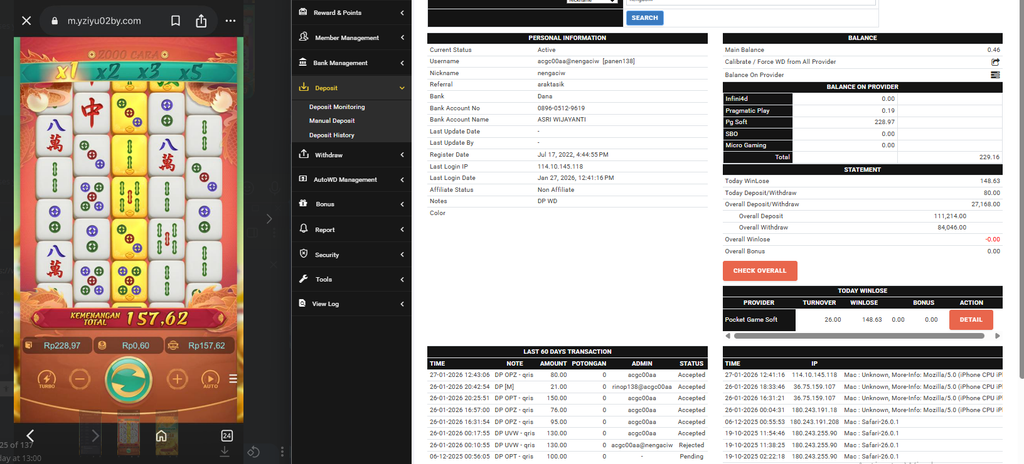Click the Report bell icon in sidebar
The width and height of the screenshot is (1024, 464).
[x=303, y=229]
